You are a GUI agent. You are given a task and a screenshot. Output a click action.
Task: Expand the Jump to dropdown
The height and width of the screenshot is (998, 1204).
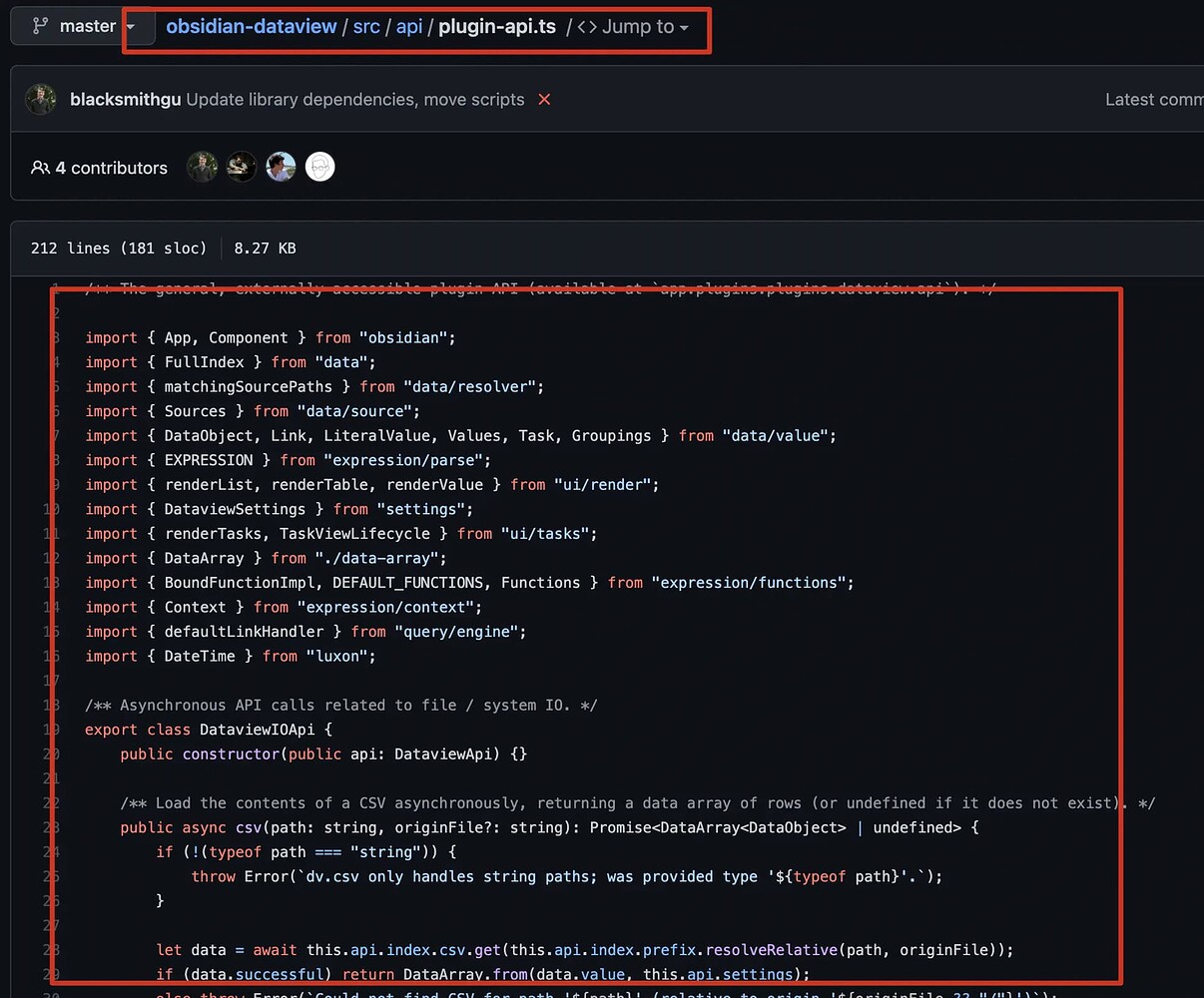(x=639, y=27)
